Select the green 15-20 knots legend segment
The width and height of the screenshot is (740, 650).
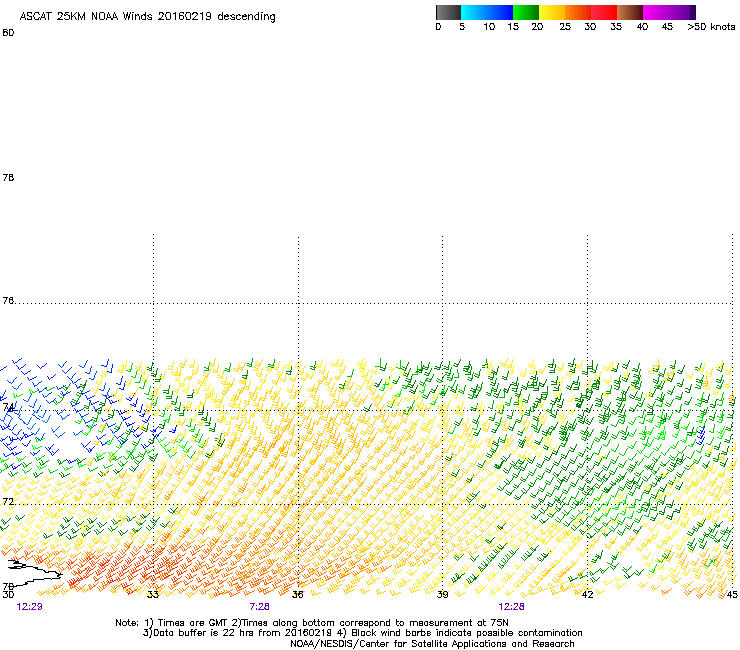[x=526, y=12]
